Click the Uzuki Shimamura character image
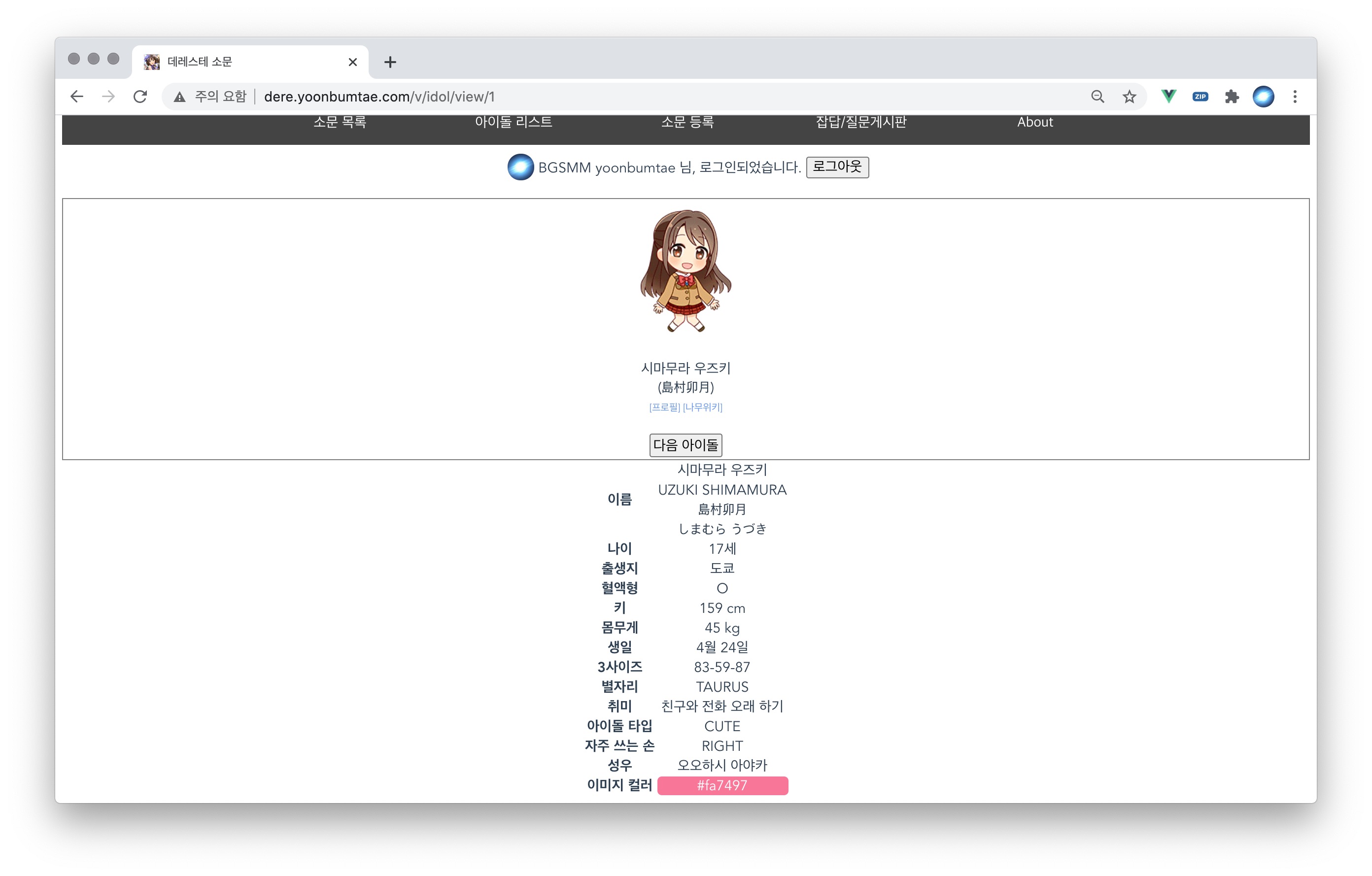The image size is (1372, 876). tap(686, 271)
